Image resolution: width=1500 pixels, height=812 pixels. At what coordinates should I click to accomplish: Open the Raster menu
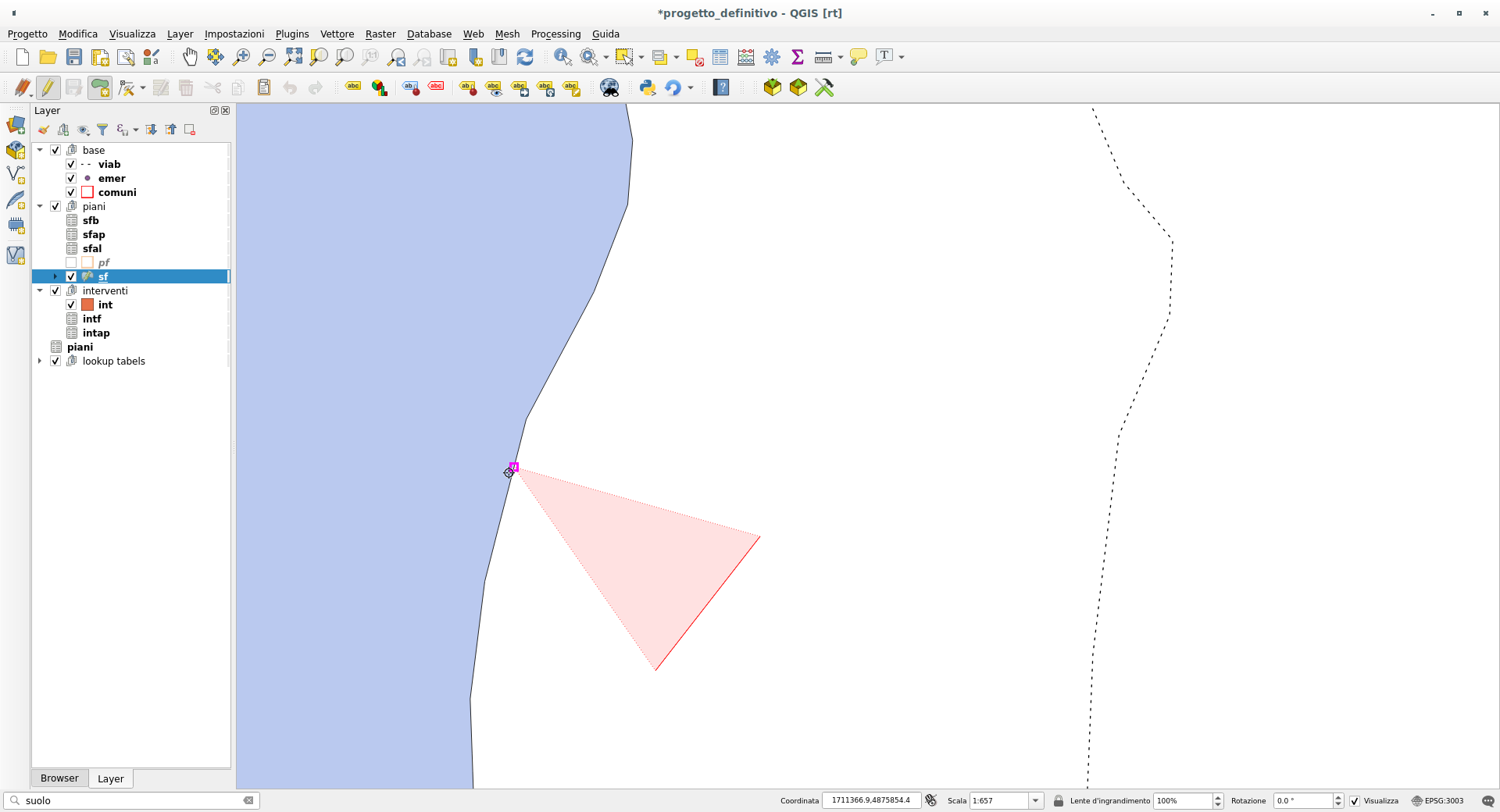coord(380,34)
